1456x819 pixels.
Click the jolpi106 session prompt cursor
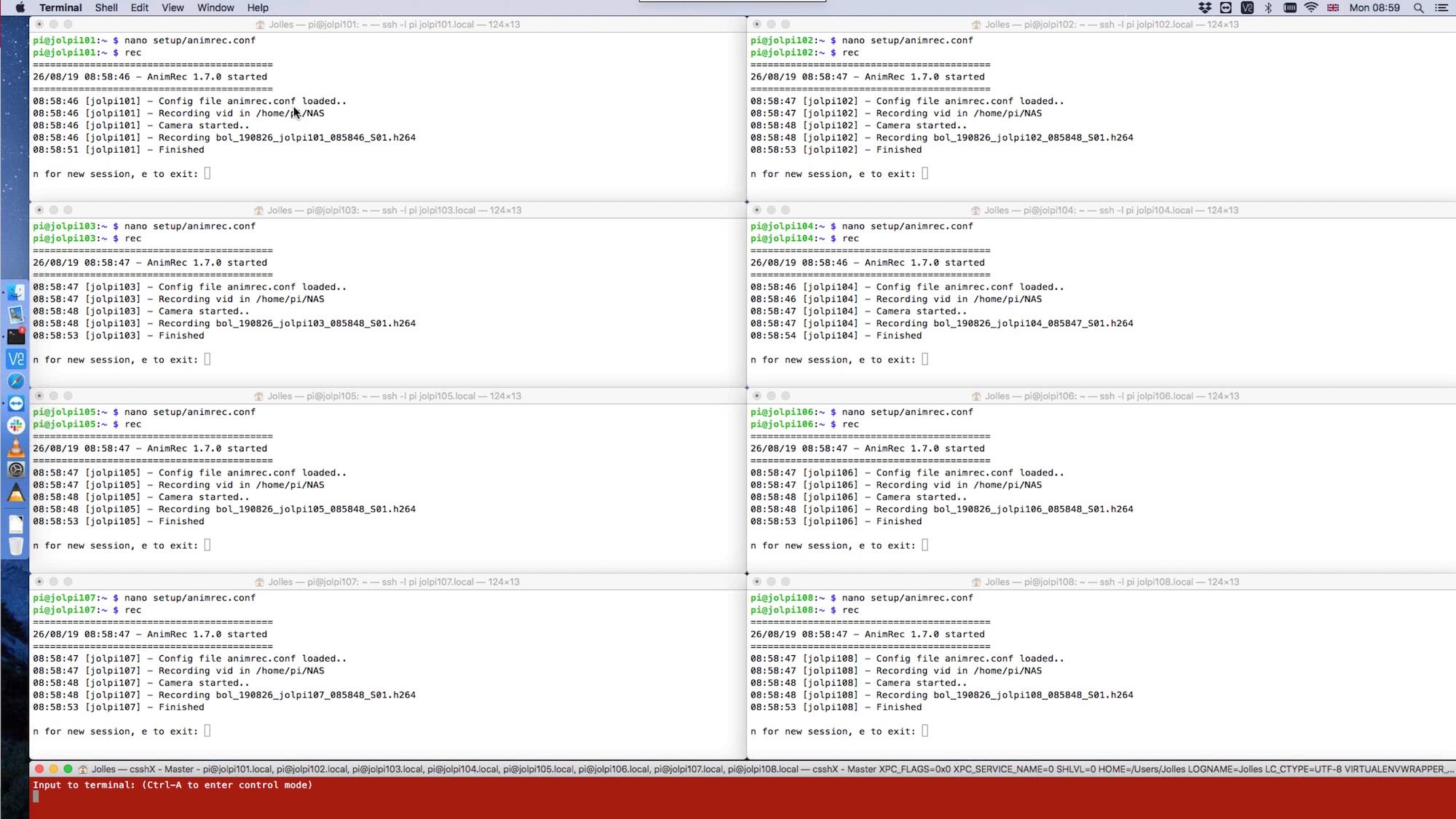(x=925, y=545)
